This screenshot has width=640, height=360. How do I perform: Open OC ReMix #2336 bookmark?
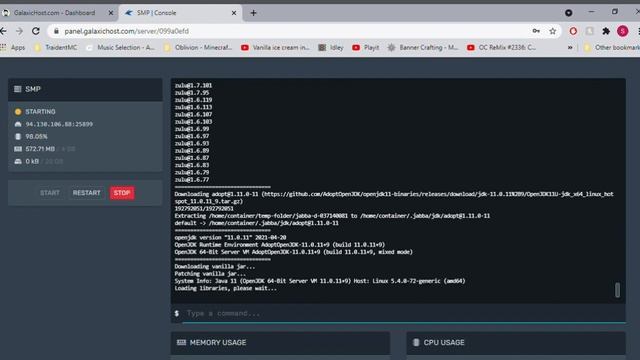[502, 47]
